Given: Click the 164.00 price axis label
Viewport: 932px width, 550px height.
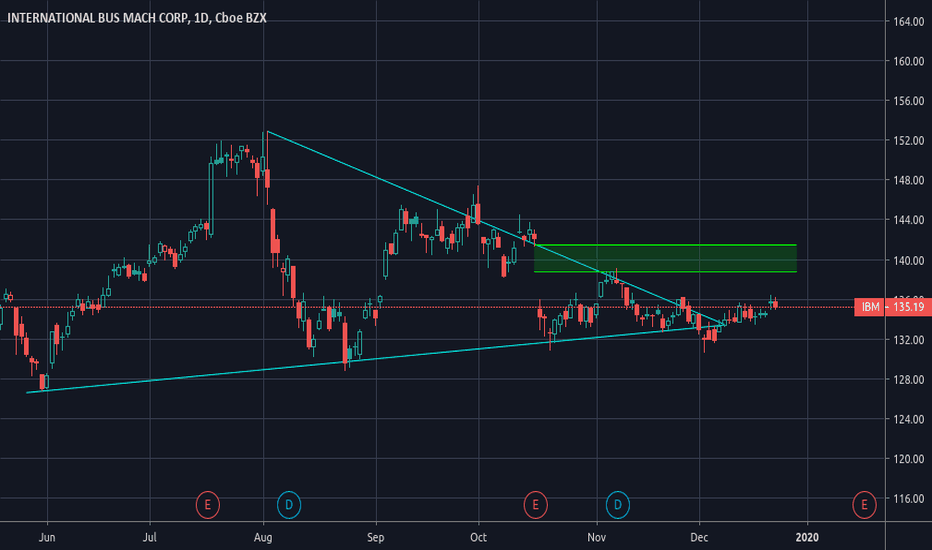Looking at the screenshot, I should click(x=909, y=21).
